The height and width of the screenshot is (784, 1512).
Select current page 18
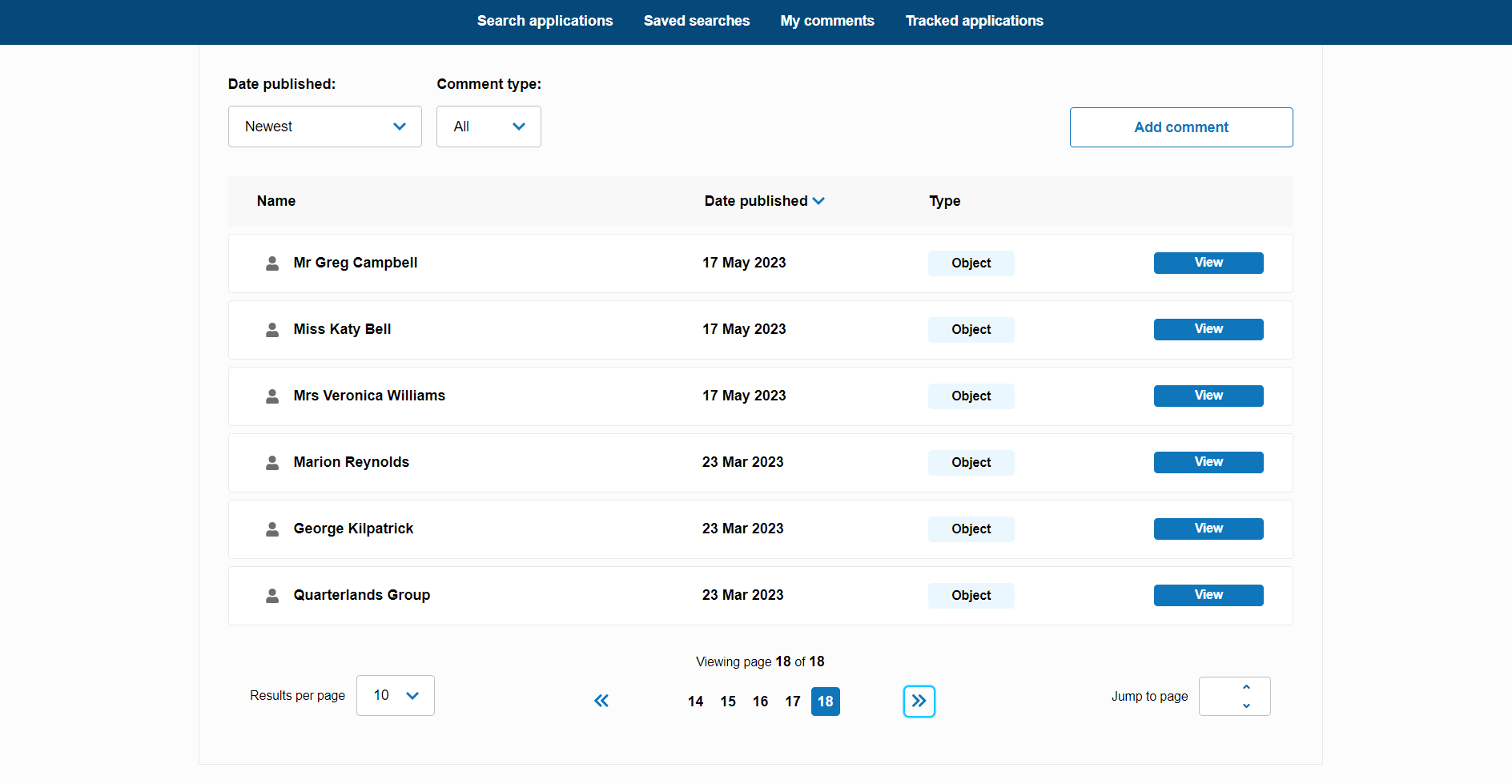click(826, 702)
